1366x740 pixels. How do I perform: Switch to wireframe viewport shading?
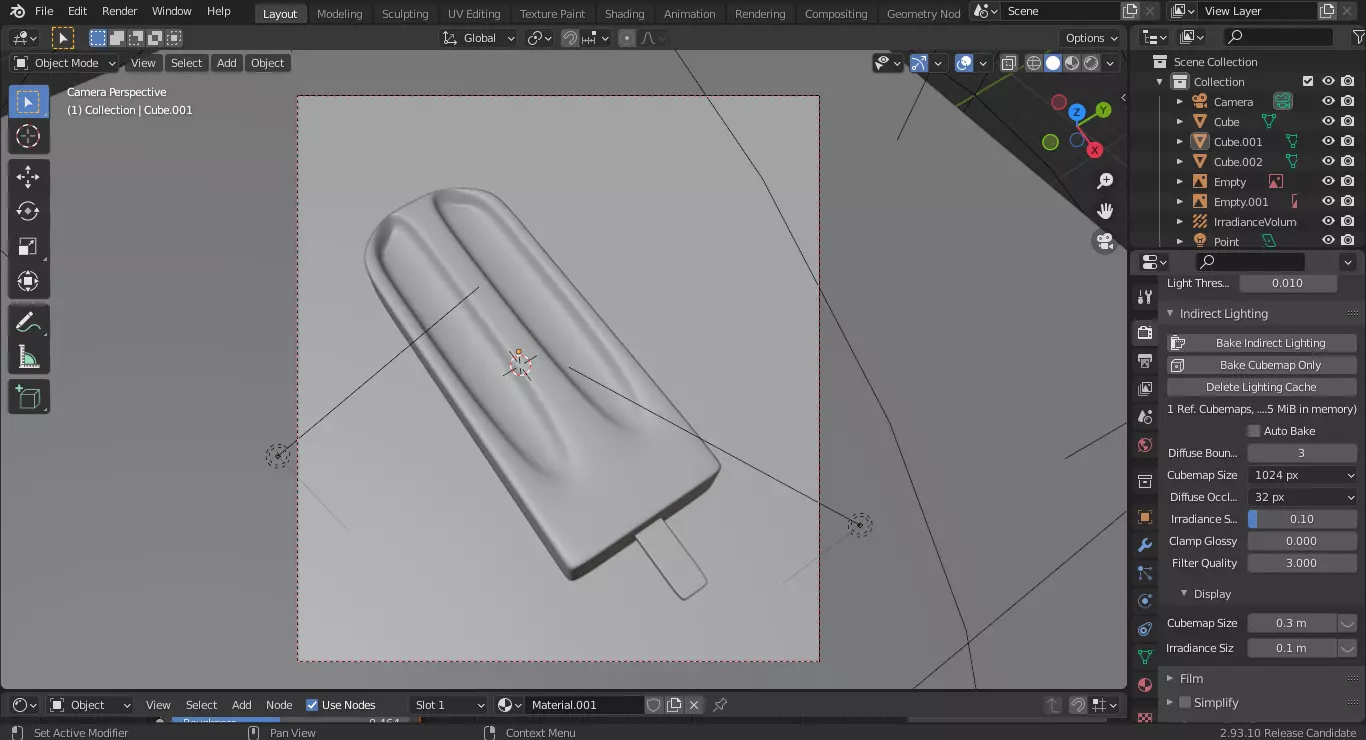point(1034,63)
